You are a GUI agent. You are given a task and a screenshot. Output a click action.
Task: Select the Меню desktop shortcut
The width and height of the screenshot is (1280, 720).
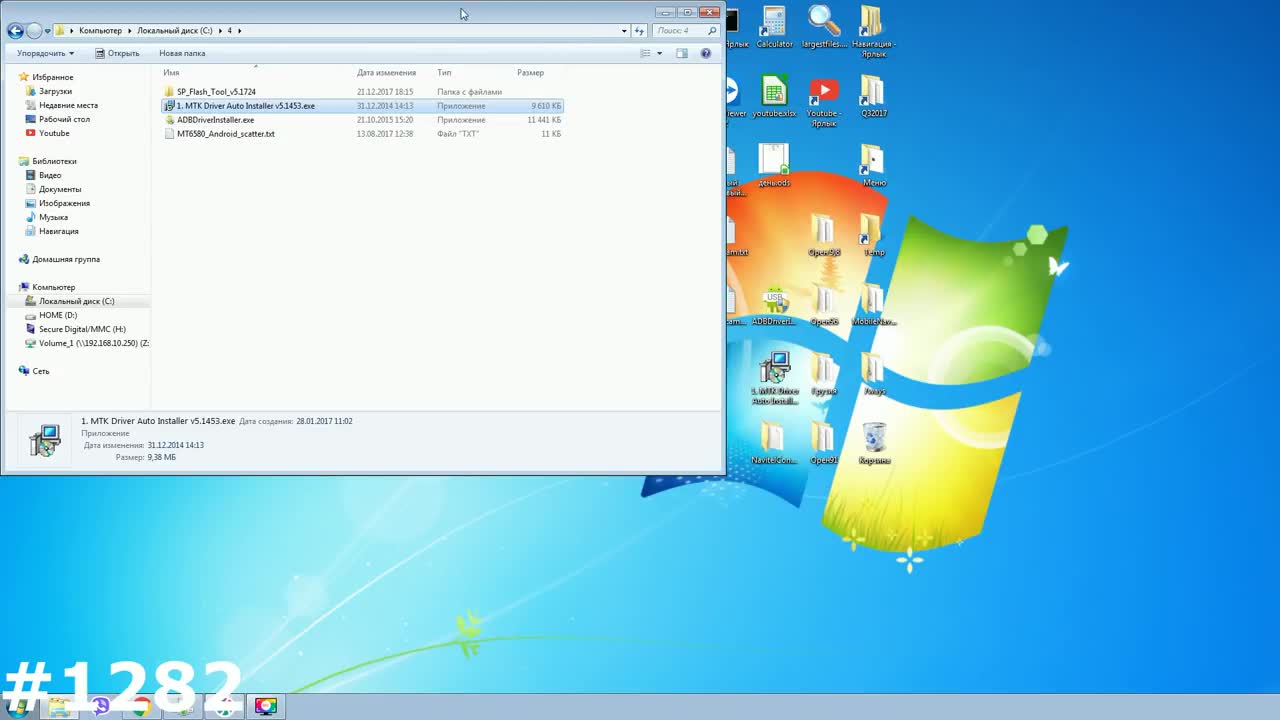coord(873,166)
